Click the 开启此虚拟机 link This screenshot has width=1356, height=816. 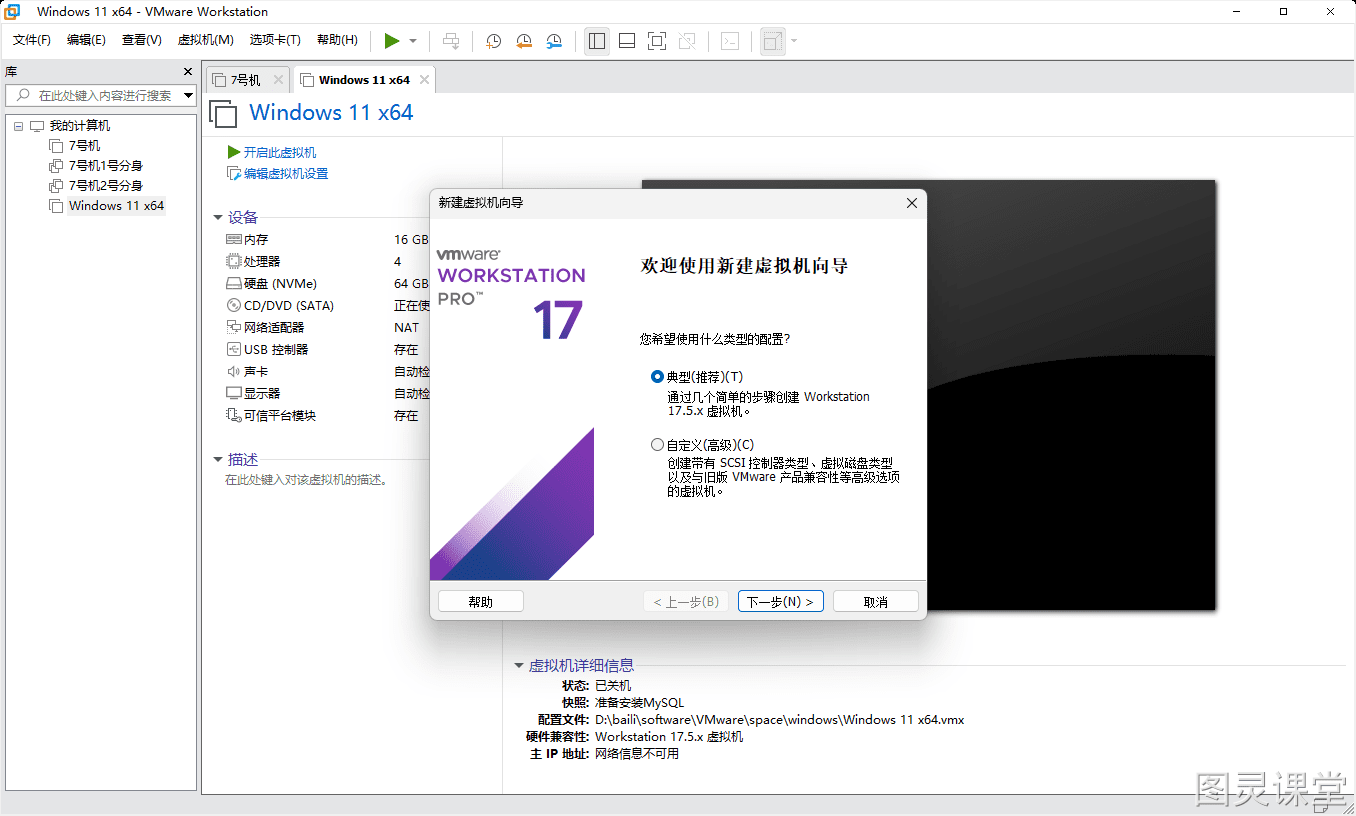pyautogui.click(x=280, y=152)
